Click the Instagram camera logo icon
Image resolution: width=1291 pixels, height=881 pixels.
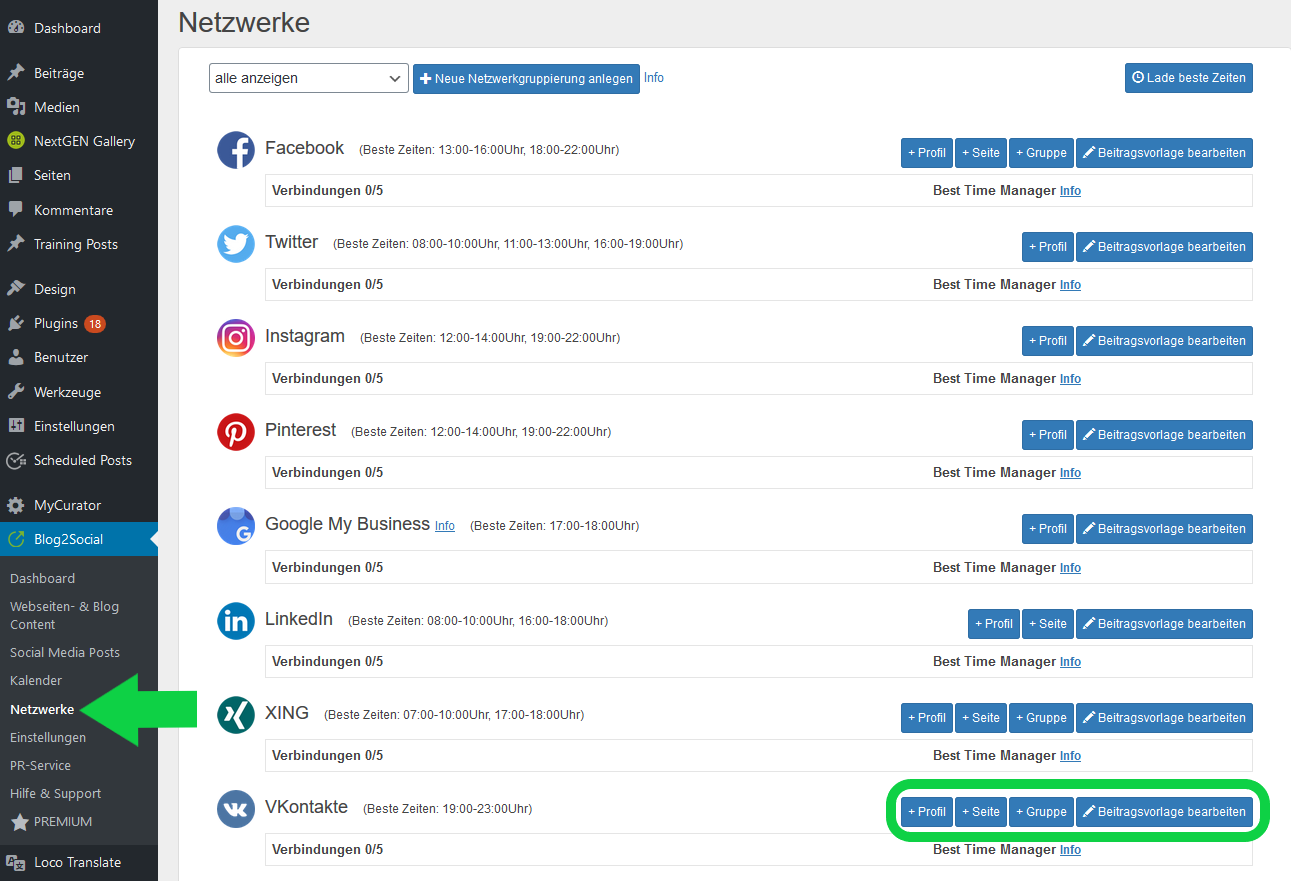236,338
